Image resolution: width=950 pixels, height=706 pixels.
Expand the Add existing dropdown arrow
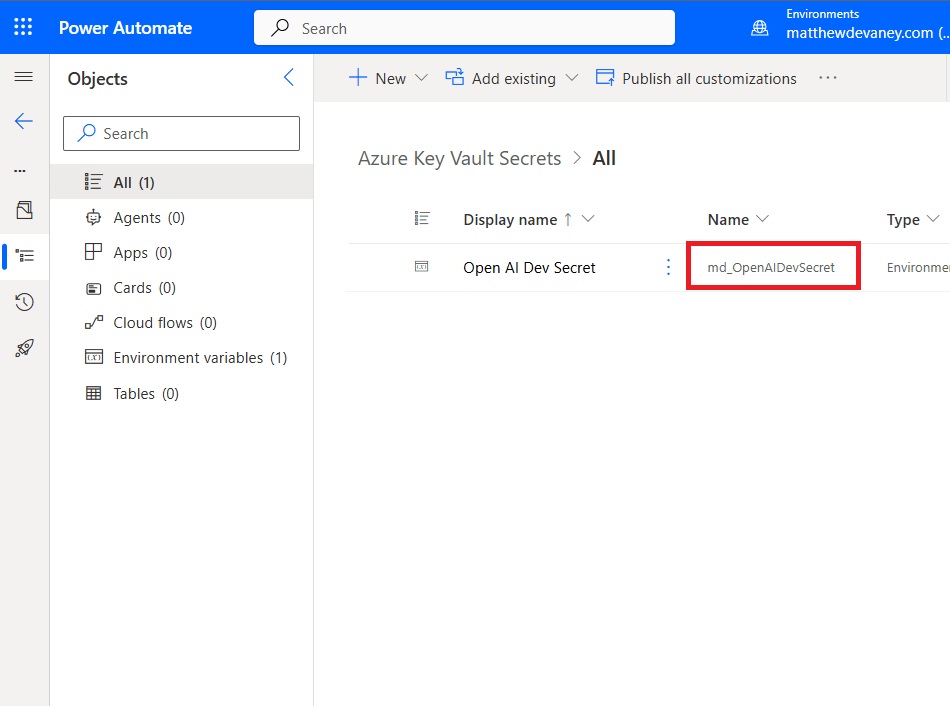pos(571,78)
